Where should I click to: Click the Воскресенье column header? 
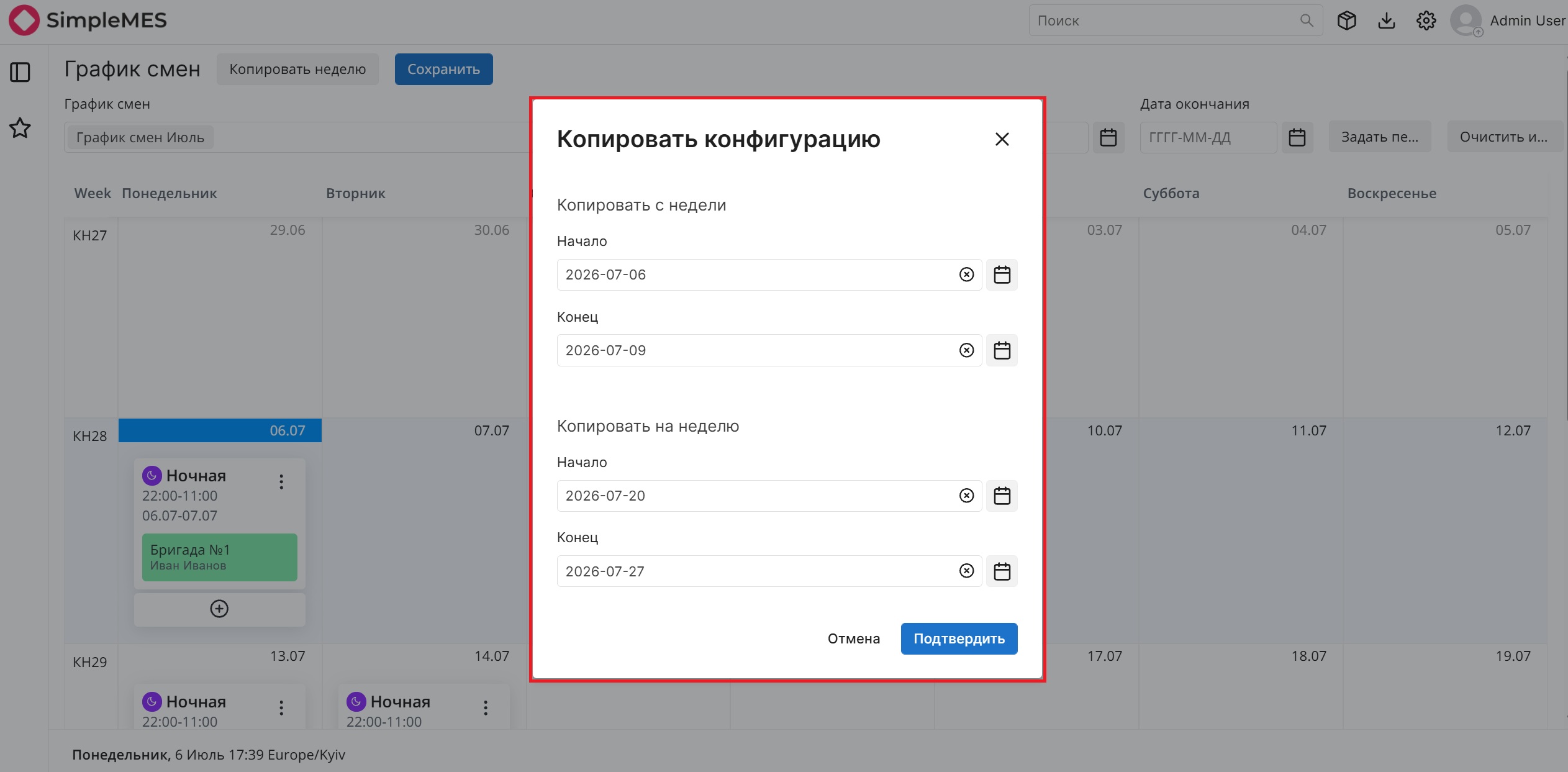point(1392,193)
